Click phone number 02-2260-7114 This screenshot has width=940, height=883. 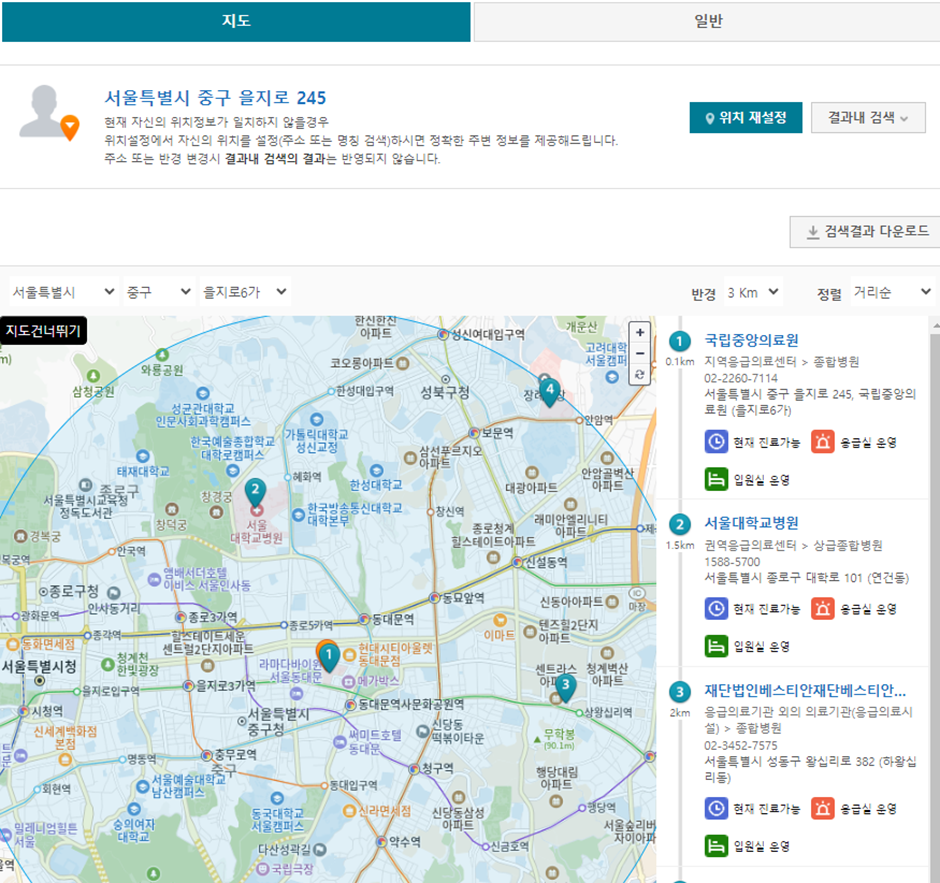[x=740, y=378]
